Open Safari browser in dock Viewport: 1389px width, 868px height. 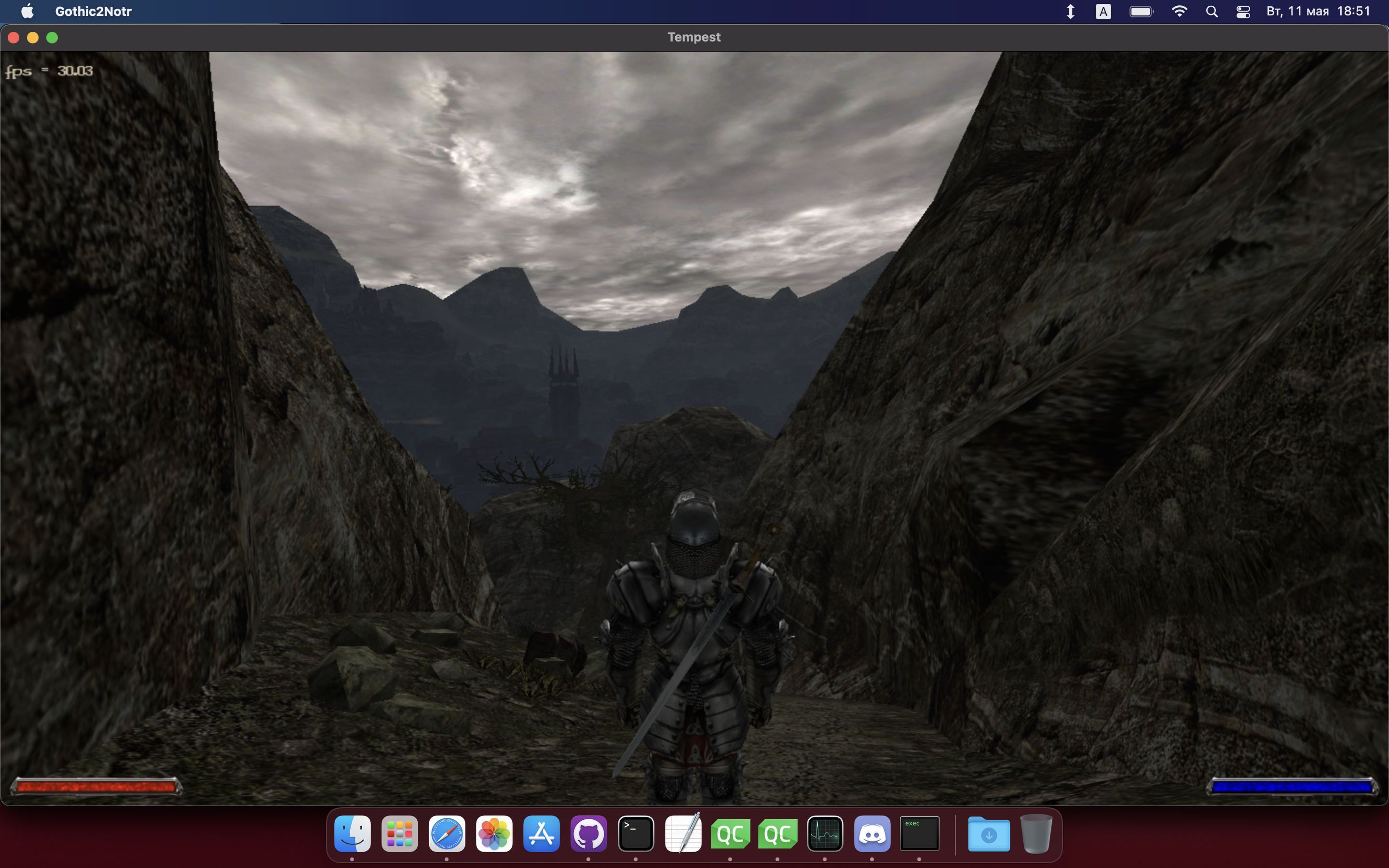pos(447,834)
